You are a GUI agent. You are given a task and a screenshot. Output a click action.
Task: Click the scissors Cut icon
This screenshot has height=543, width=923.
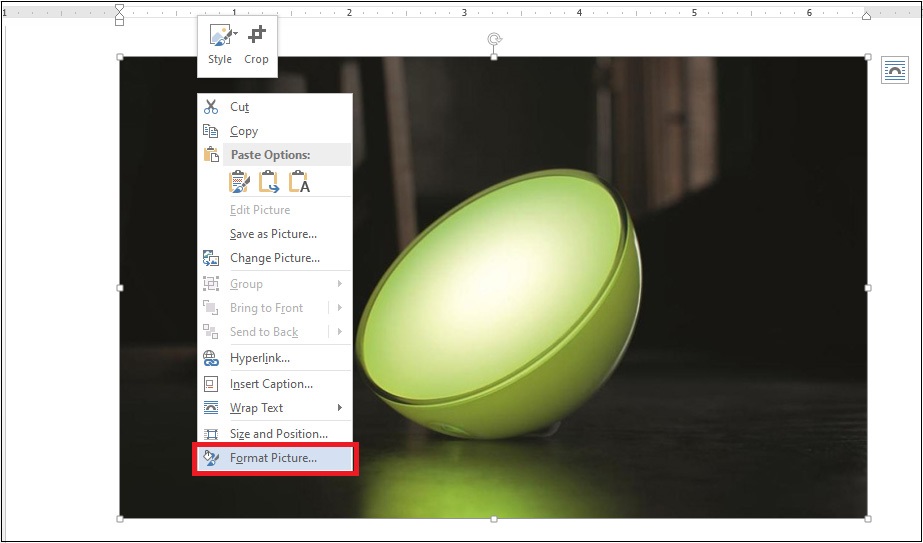coord(211,107)
